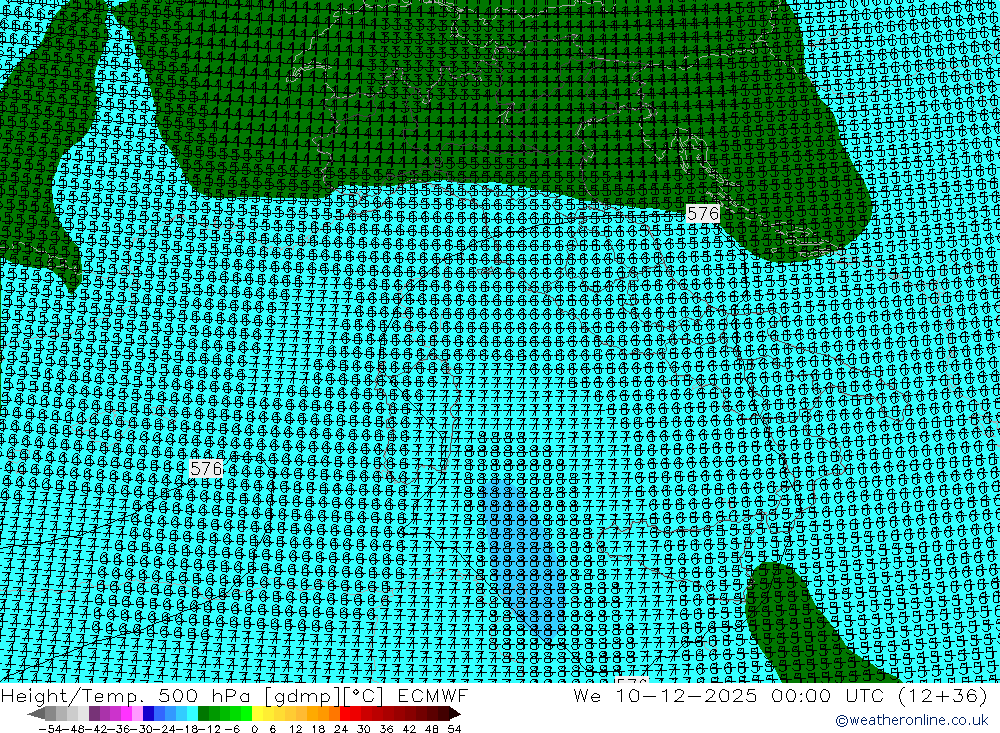Click the '-54' legend value
The width and height of the screenshot is (1000, 733).
click(50, 729)
